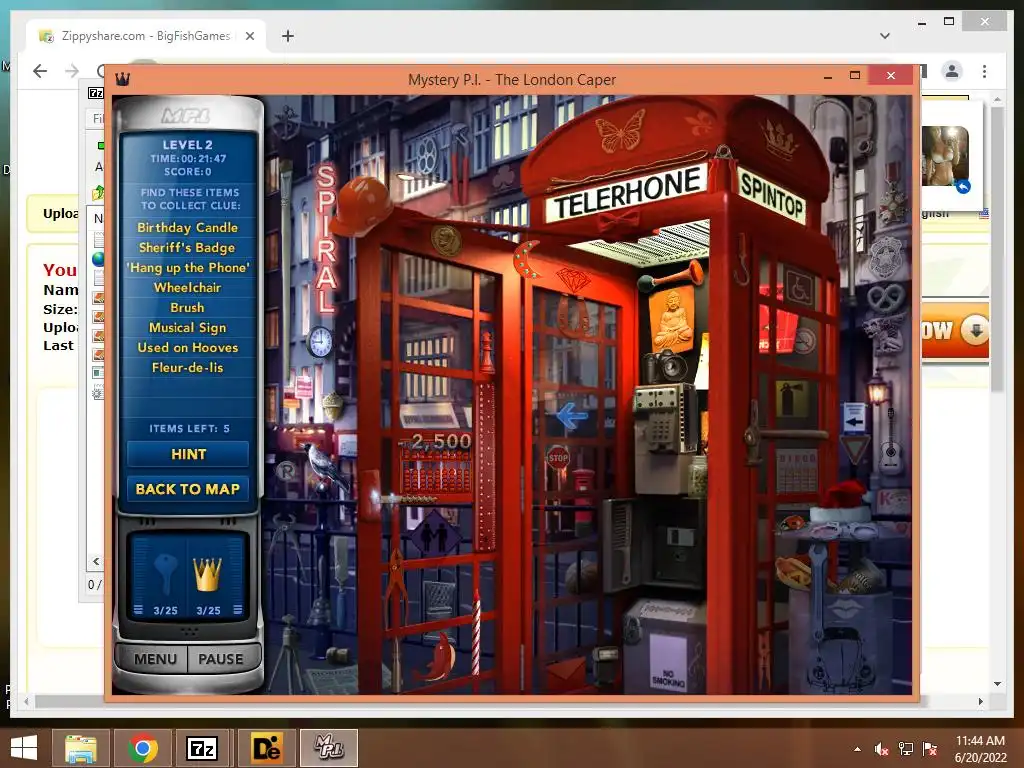Click the pretzel on right wall
The width and height of the screenshot is (1024, 768).
[x=885, y=299]
